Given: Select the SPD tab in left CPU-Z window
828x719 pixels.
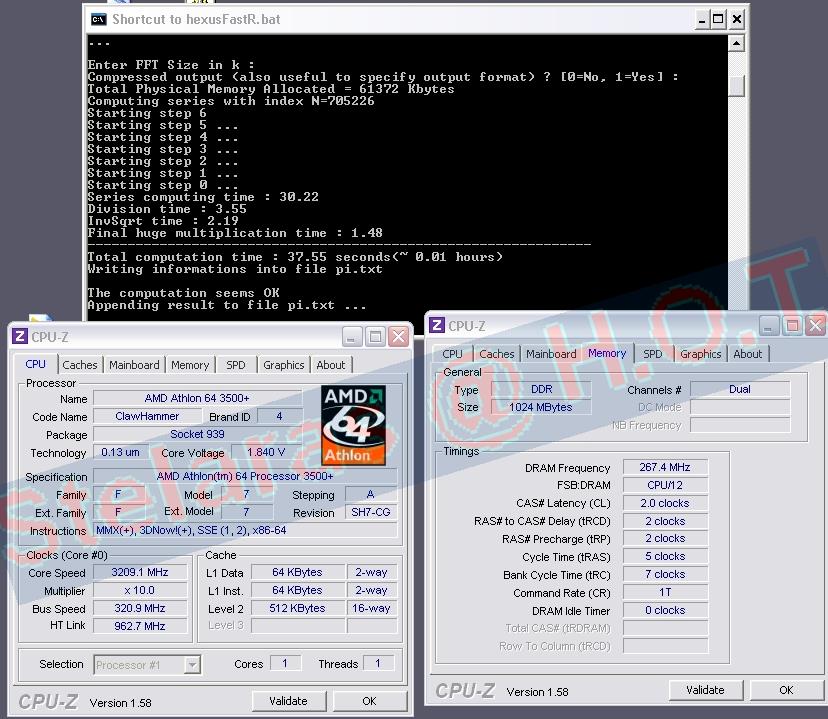Looking at the screenshot, I should pyautogui.click(x=236, y=365).
